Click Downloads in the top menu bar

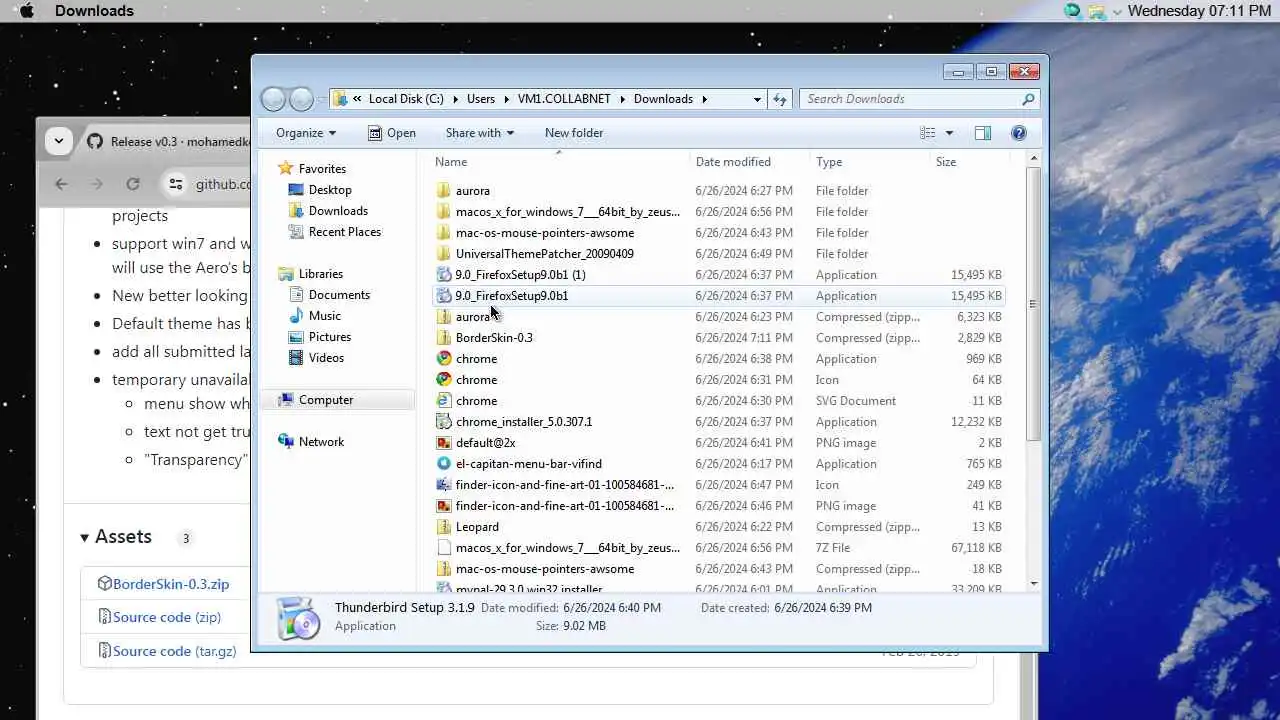coord(94,11)
